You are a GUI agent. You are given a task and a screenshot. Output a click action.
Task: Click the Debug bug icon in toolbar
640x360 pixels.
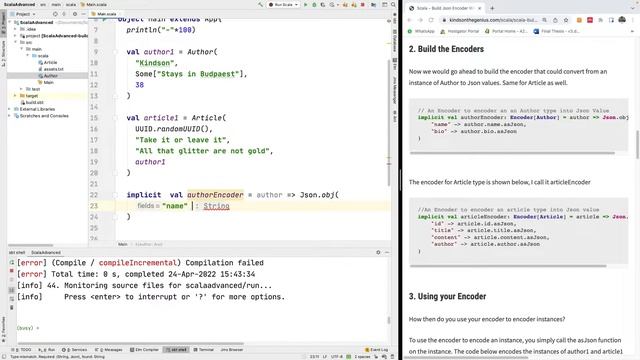(314, 4)
